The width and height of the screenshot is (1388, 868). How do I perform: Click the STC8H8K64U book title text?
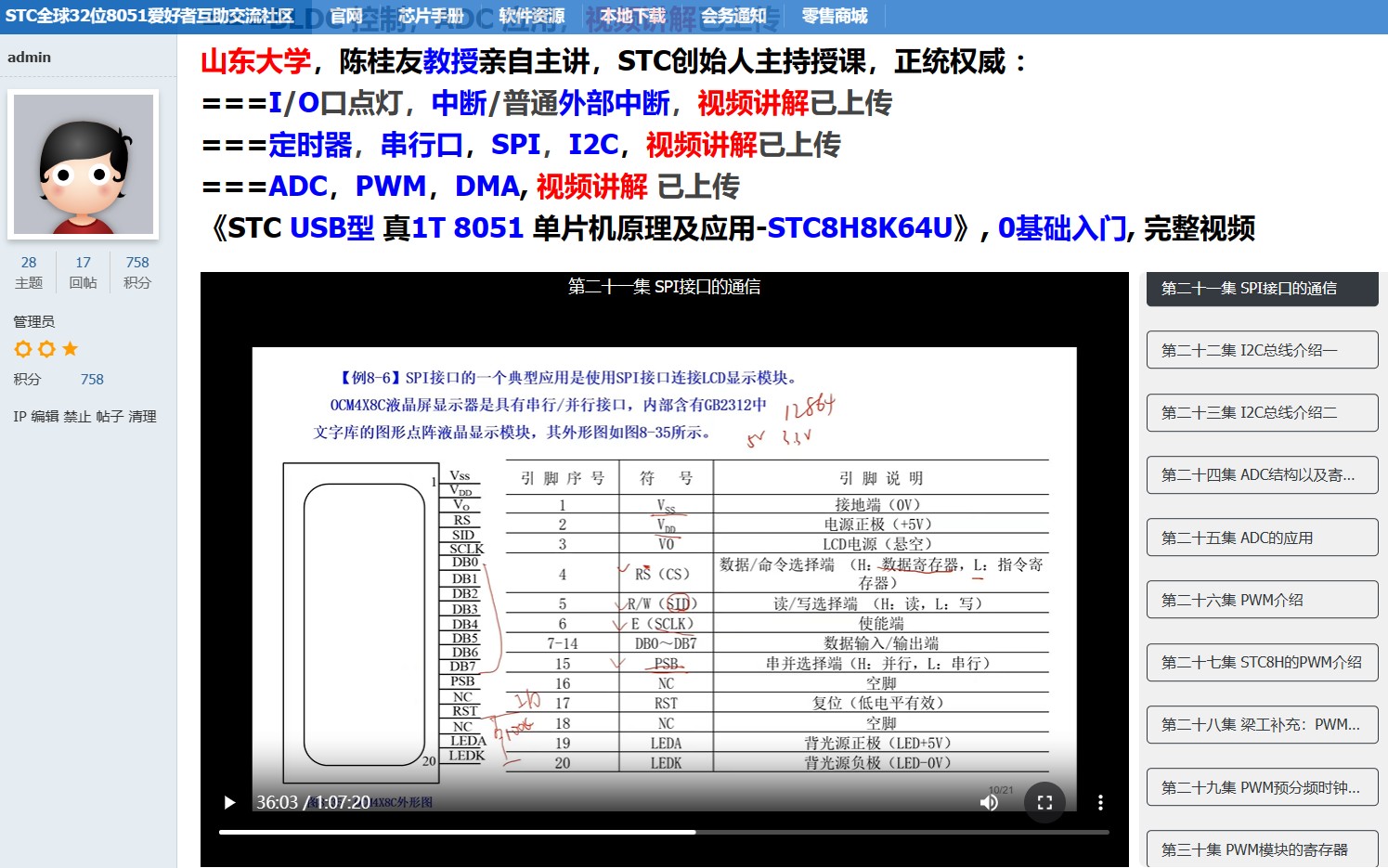tap(861, 228)
